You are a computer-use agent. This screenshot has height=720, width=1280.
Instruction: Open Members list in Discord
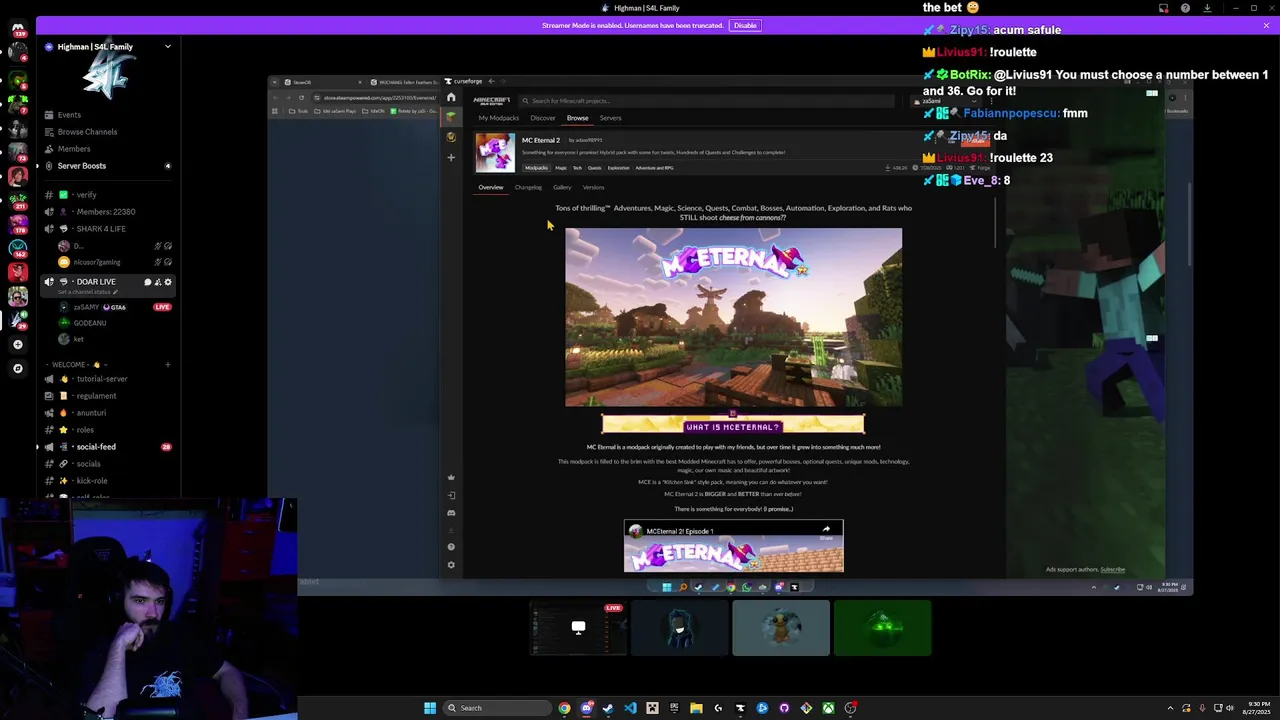pyautogui.click(x=109, y=149)
